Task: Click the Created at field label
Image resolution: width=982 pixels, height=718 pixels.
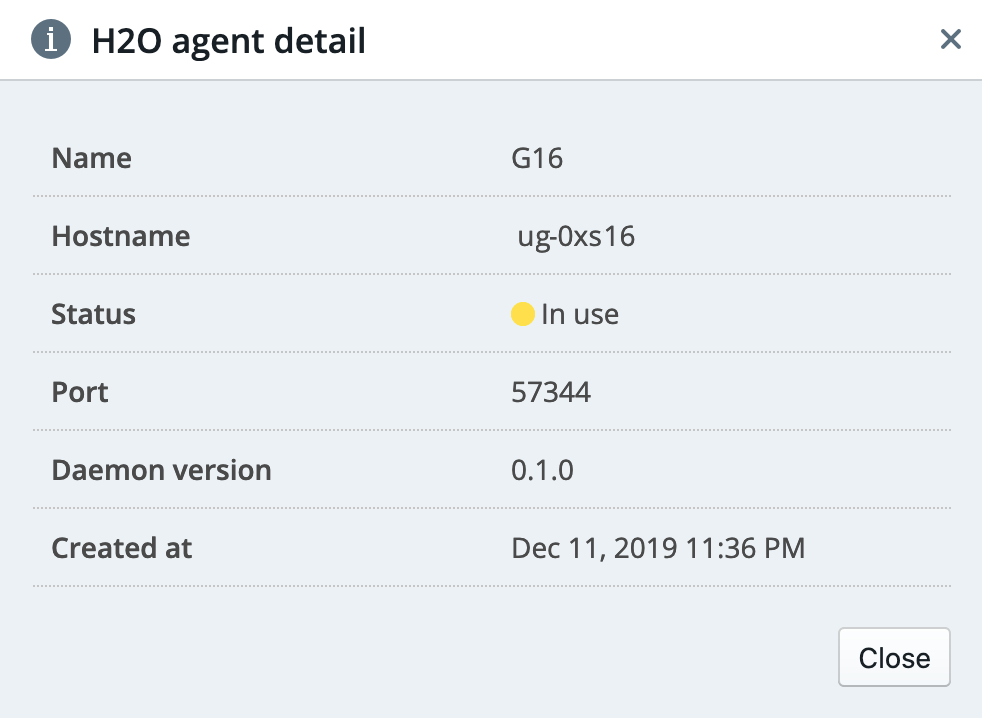Action: (x=122, y=548)
